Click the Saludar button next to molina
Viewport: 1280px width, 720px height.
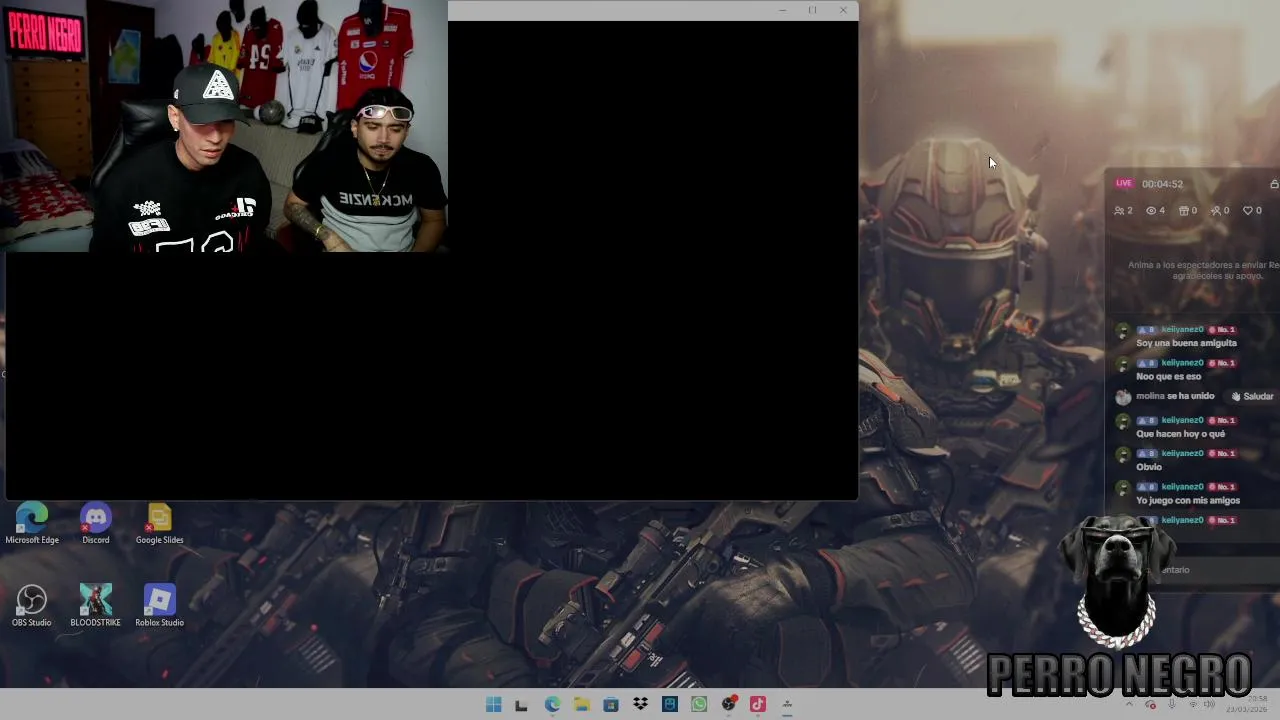(1252, 396)
